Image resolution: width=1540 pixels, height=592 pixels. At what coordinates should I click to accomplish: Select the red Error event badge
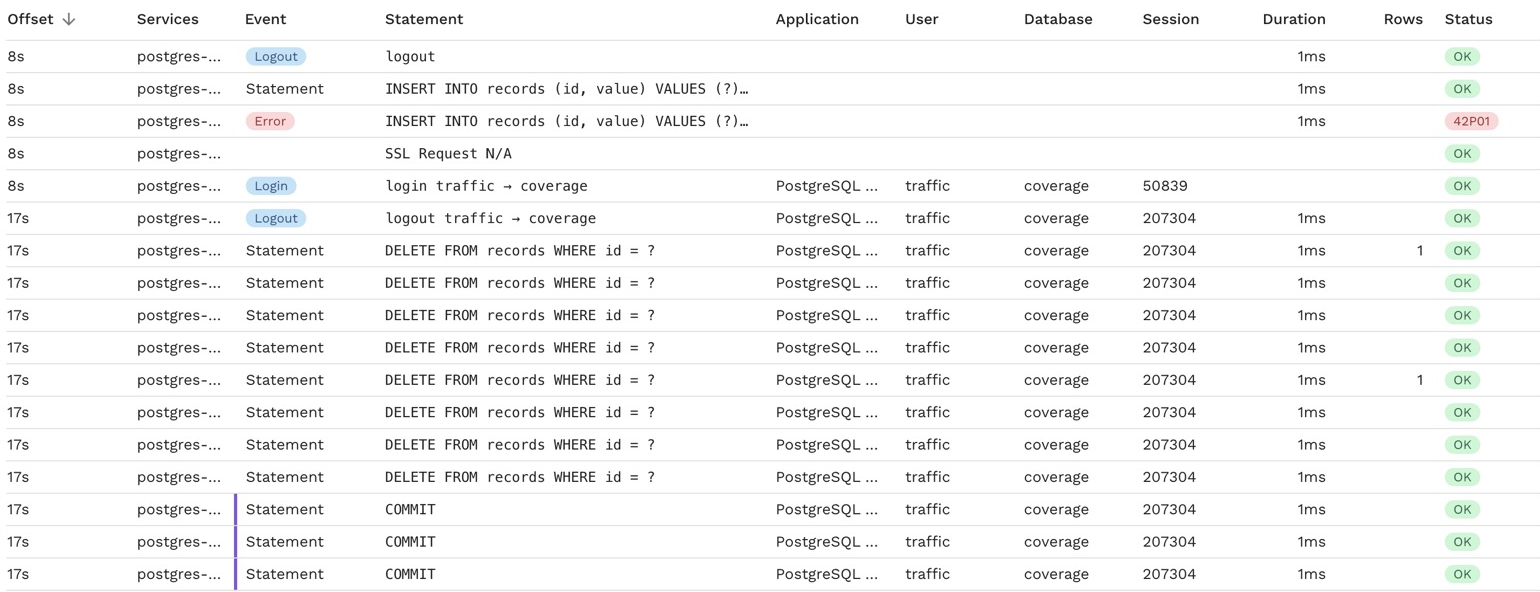tap(270, 121)
